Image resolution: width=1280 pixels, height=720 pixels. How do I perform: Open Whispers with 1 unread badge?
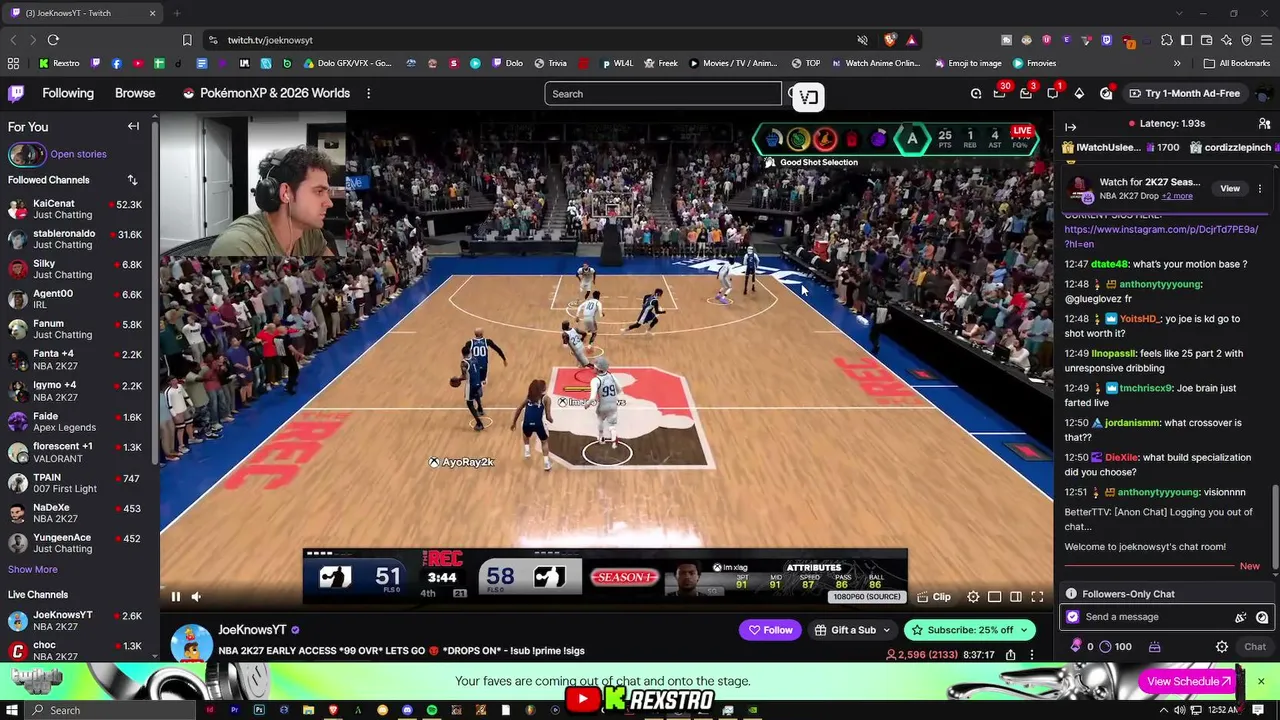(1053, 93)
